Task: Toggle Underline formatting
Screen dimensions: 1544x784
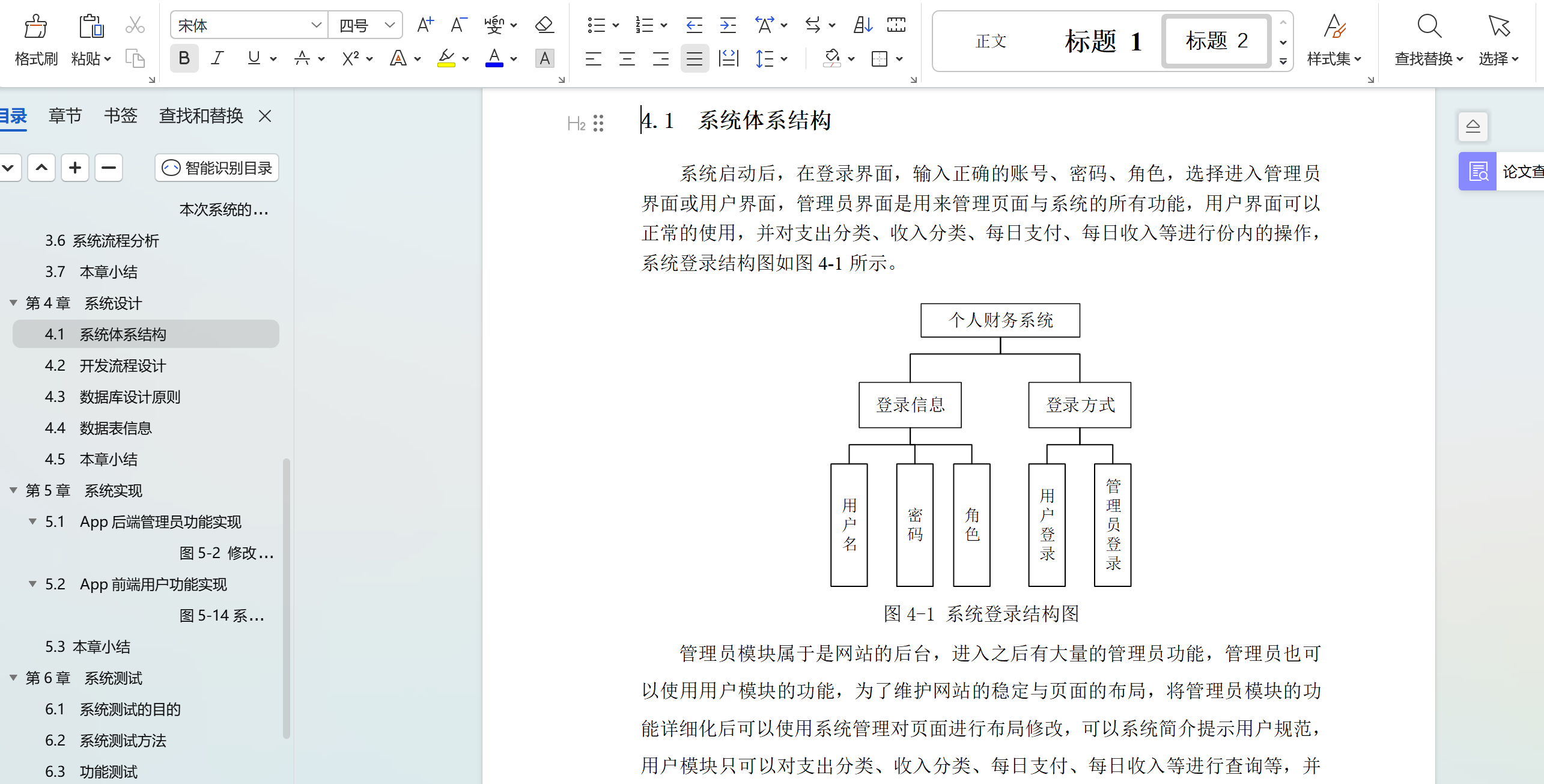Action: point(254,58)
